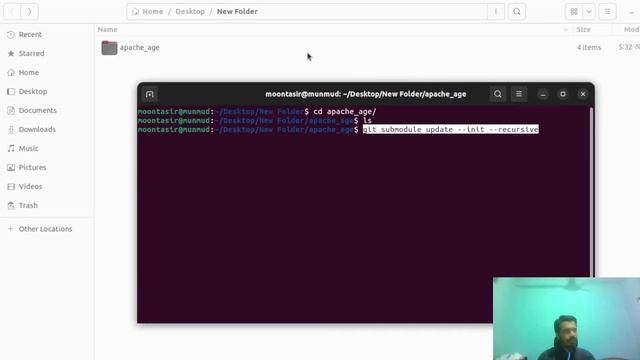Open Desktop in sidebar
Viewport: 640px width, 360px height.
coord(47,91)
